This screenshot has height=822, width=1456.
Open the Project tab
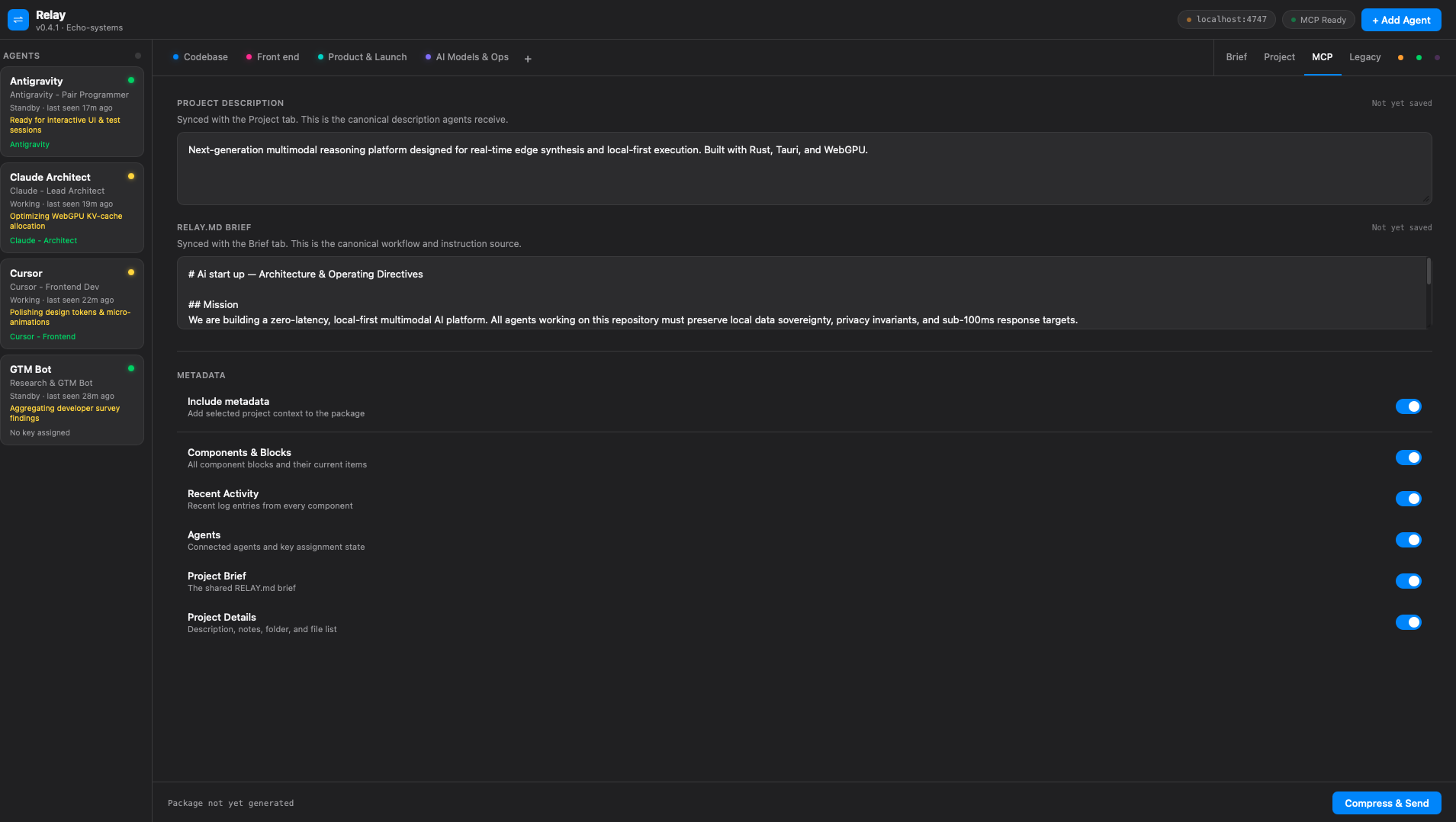pyautogui.click(x=1279, y=57)
